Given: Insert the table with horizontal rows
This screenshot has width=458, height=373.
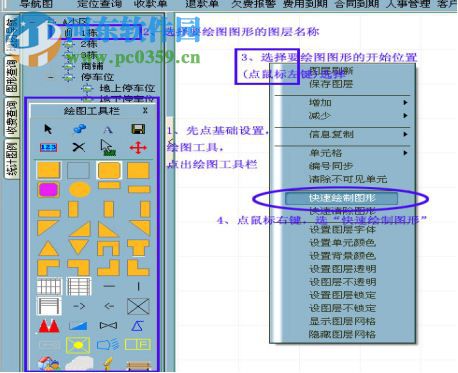Looking at the screenshot, I should (79, 287).
